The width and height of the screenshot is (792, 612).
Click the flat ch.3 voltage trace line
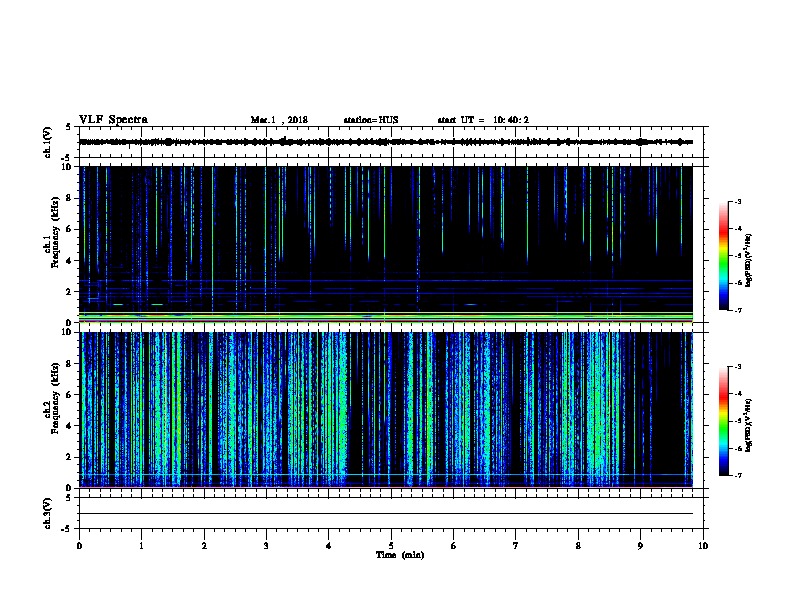386,514
